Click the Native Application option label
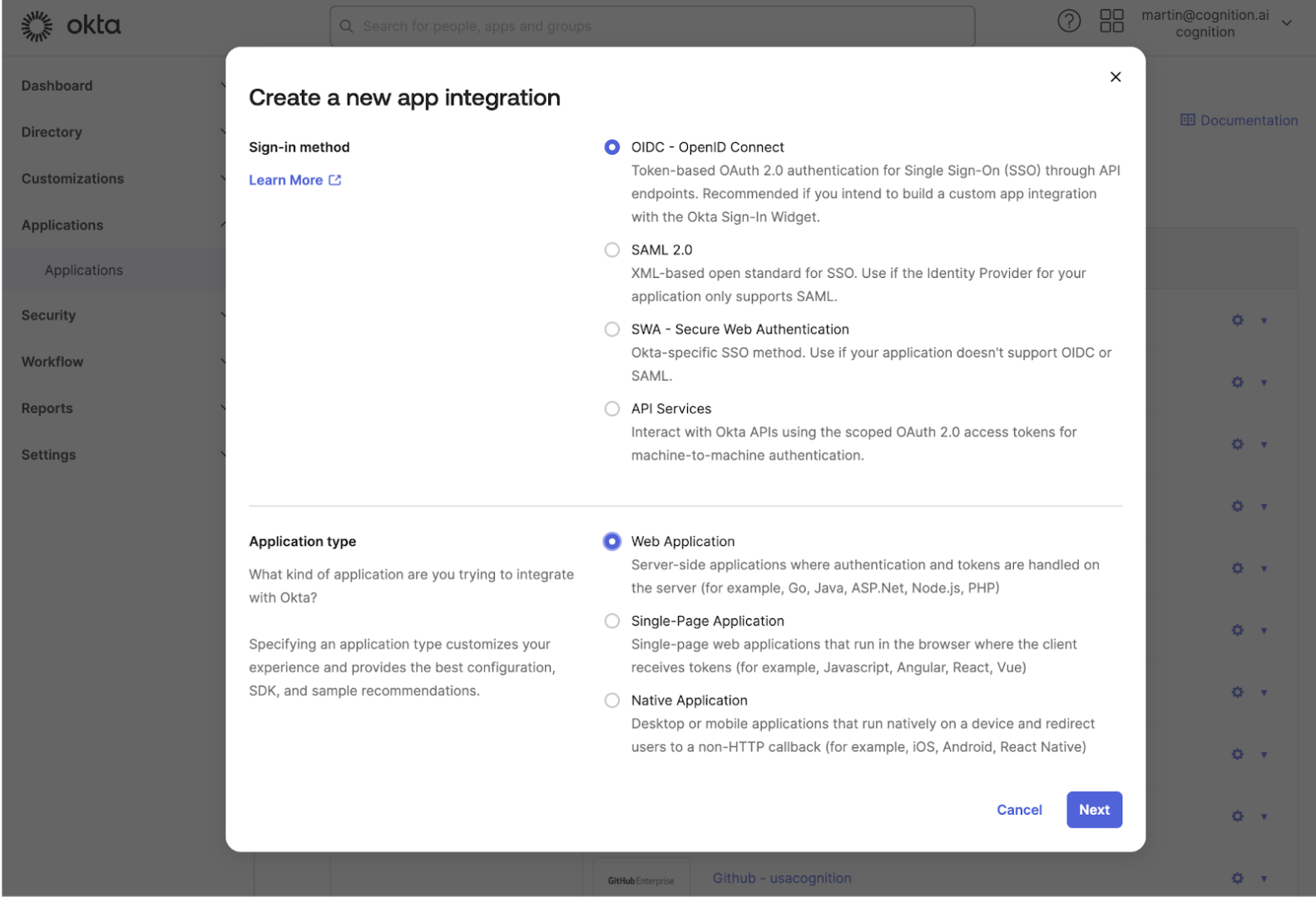The width and height of the screenshot is (1316, 897). coord(689,701)
